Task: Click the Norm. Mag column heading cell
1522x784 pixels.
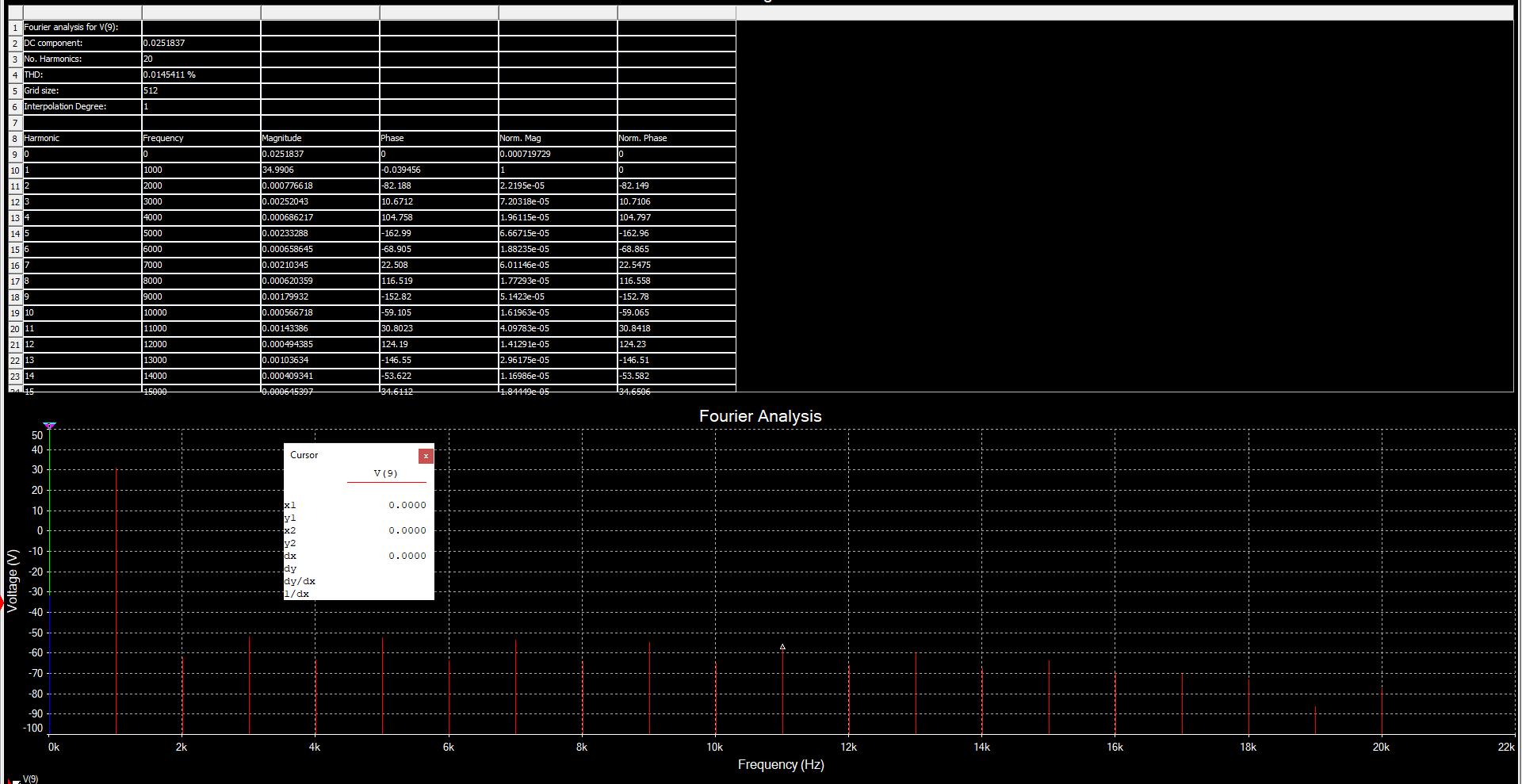Action: [558, 139]
